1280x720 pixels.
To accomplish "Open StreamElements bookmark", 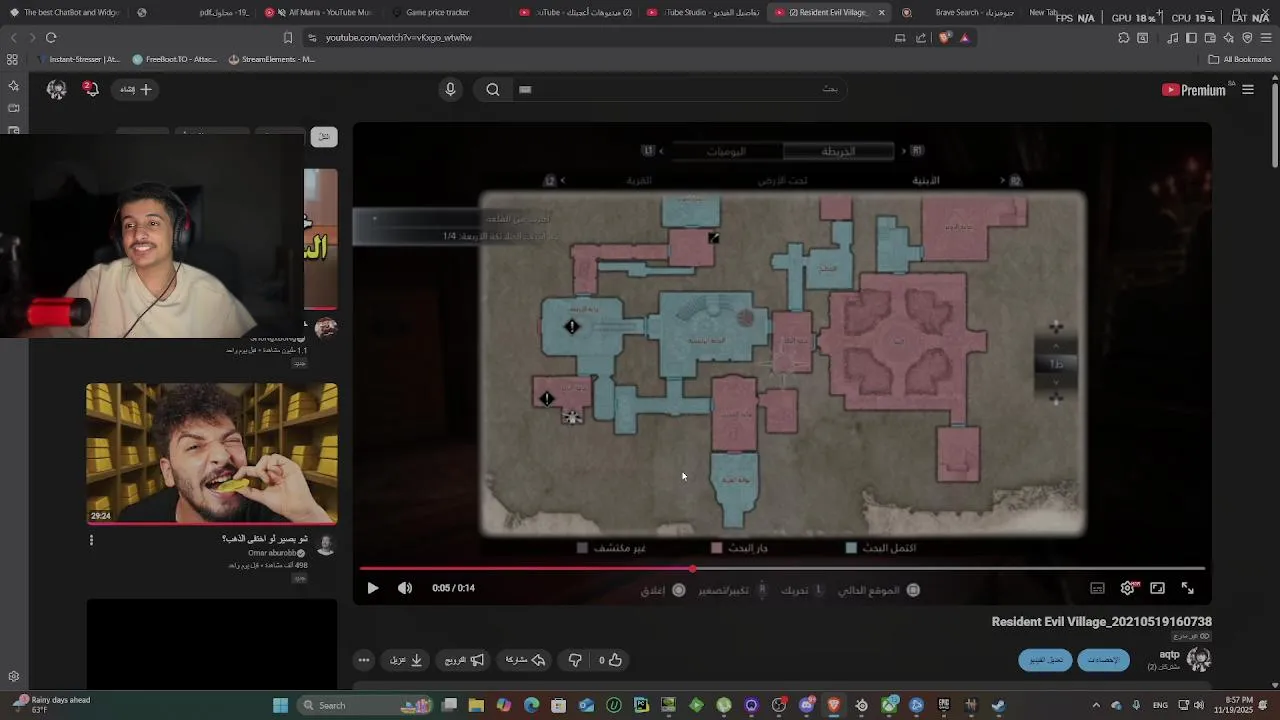I will tap(271, 59).
